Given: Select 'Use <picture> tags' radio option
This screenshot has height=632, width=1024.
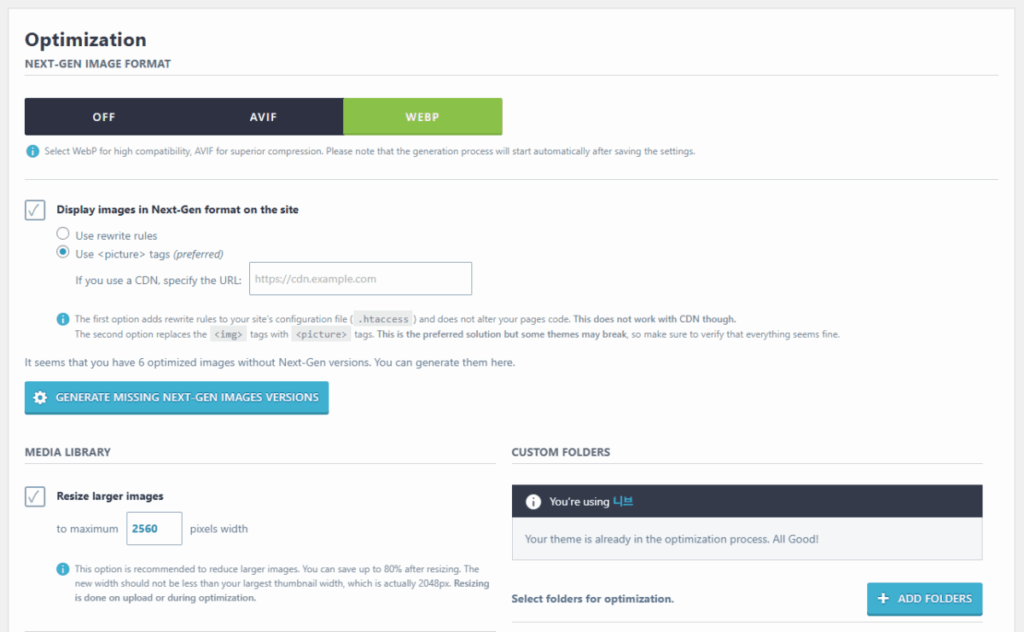Looking at the screenshot, I should click(63, 253).
